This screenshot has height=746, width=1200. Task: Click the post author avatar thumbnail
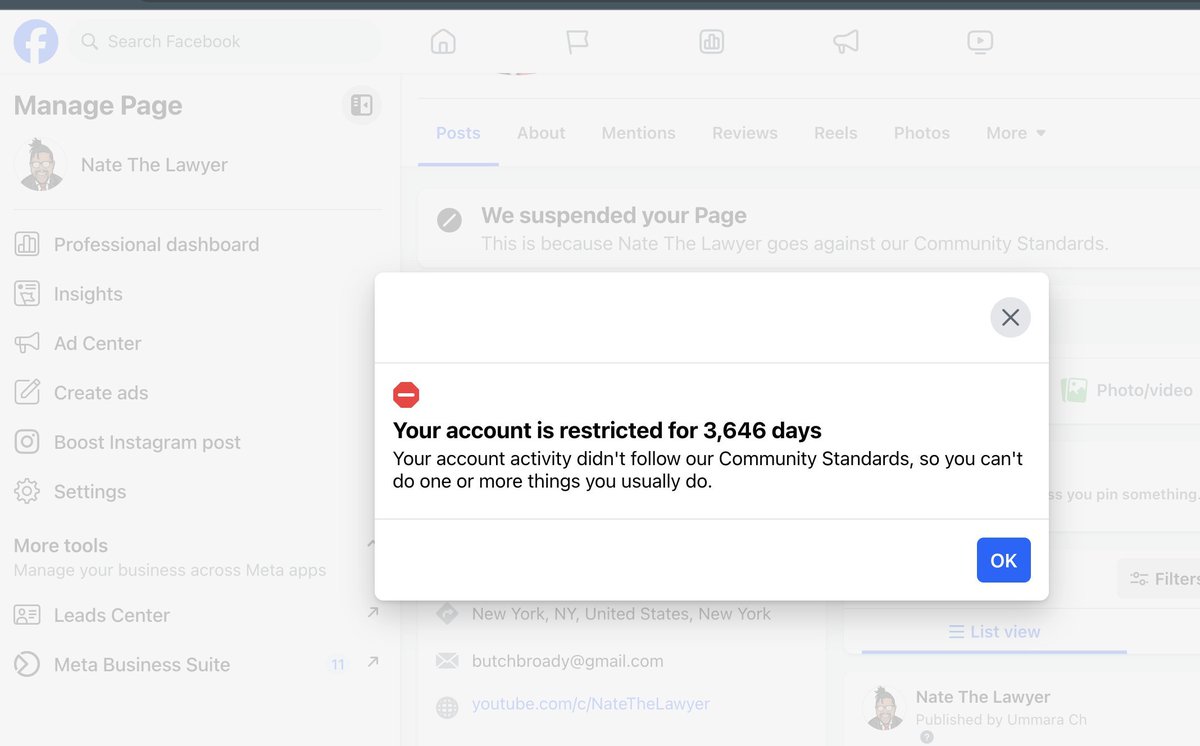(884, 709)
